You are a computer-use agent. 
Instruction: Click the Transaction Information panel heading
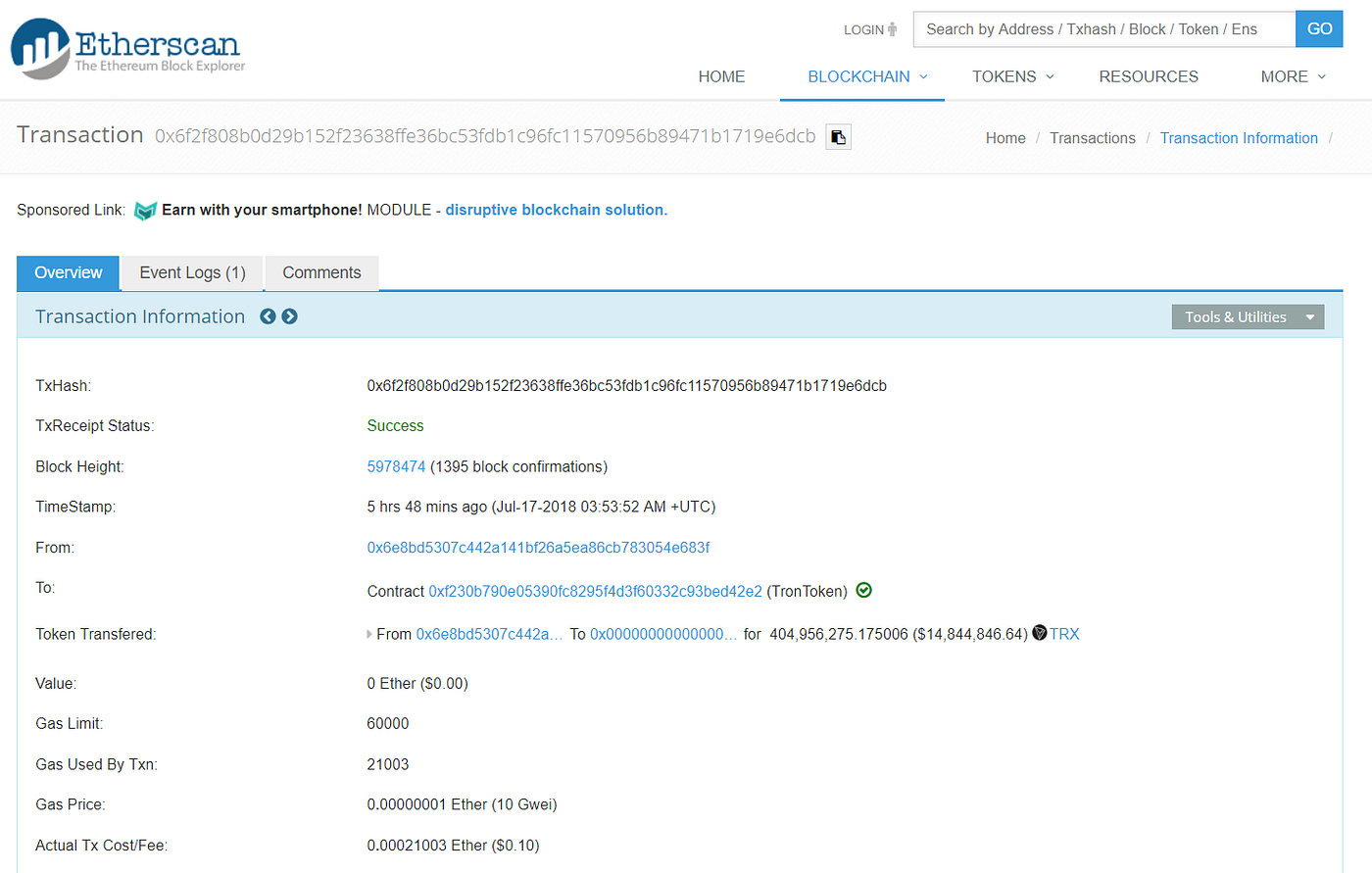(140, 316)
